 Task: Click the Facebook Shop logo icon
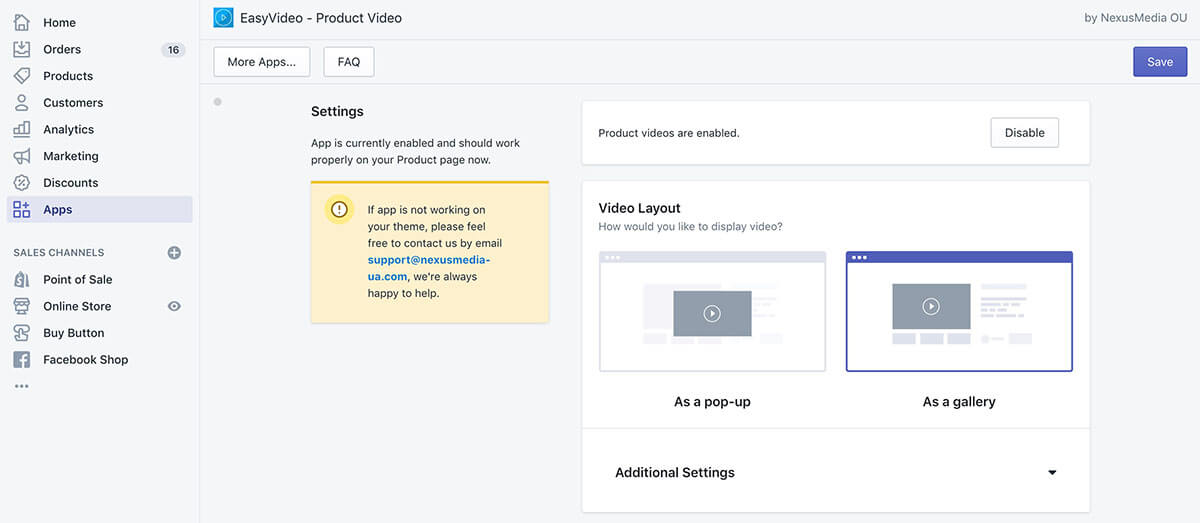pyautogui.click(x=21, y=360)
